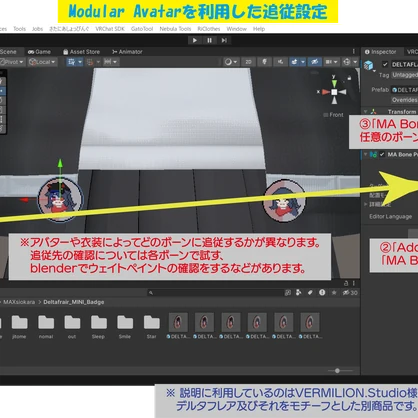Click the Project search field
The width and height of the screenshot is (418, 418).
coord(215,293)
